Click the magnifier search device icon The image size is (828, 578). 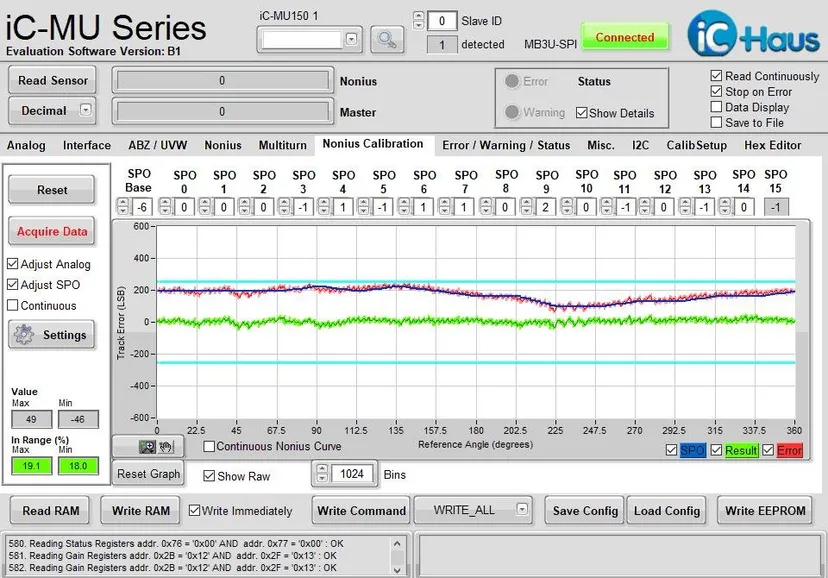pos(387,39)
